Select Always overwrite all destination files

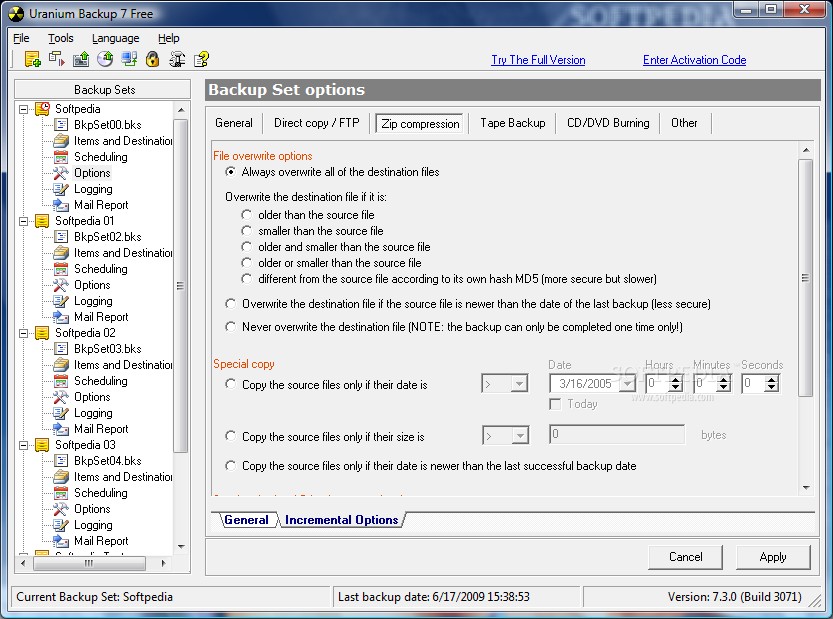(230, 172)
